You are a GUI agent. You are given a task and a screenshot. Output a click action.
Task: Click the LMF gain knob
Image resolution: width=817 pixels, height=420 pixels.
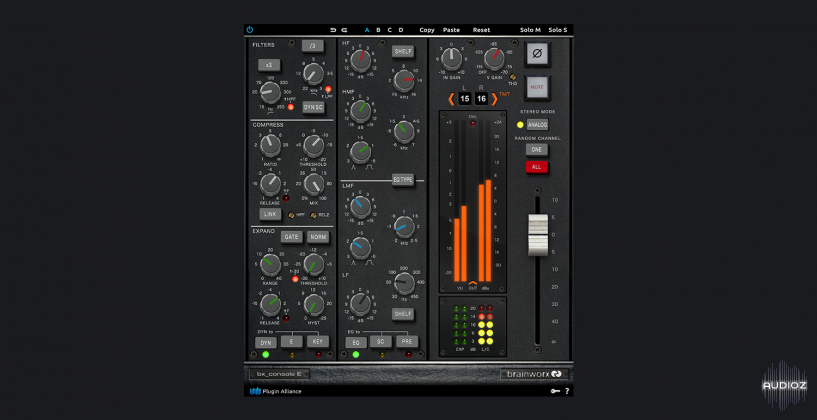tap(360, 206)
